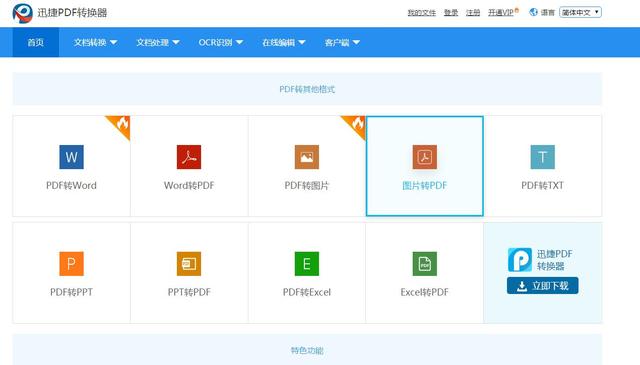The width and height of the screenshot is (640, 365).
Task: Expand the 文档处理 menu
Action: coord(158,42)
